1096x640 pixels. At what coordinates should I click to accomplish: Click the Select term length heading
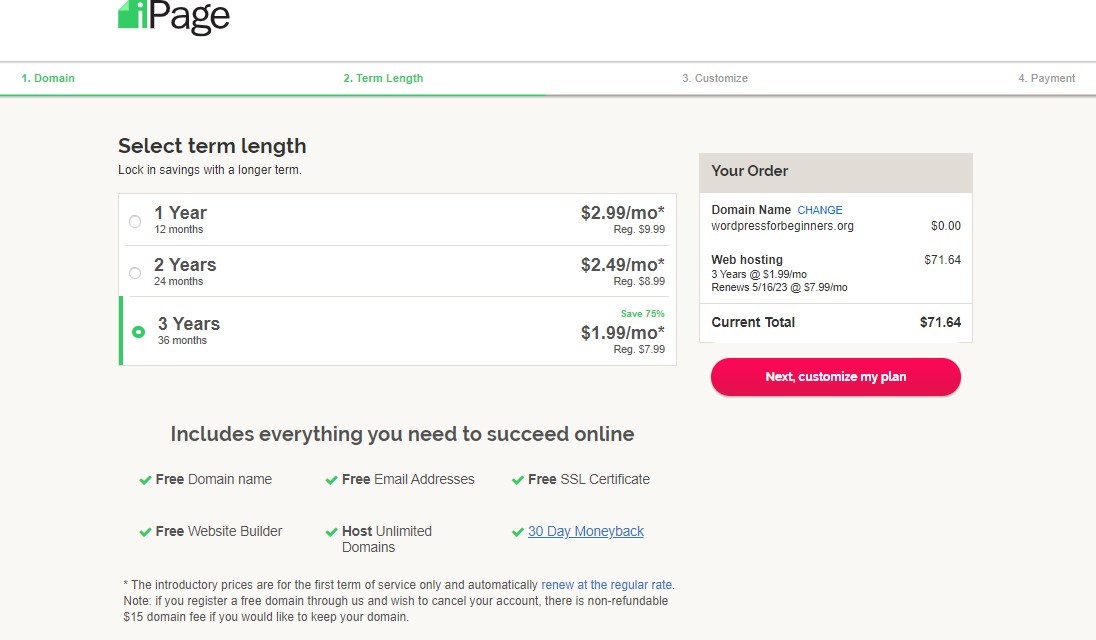[212, 146]
